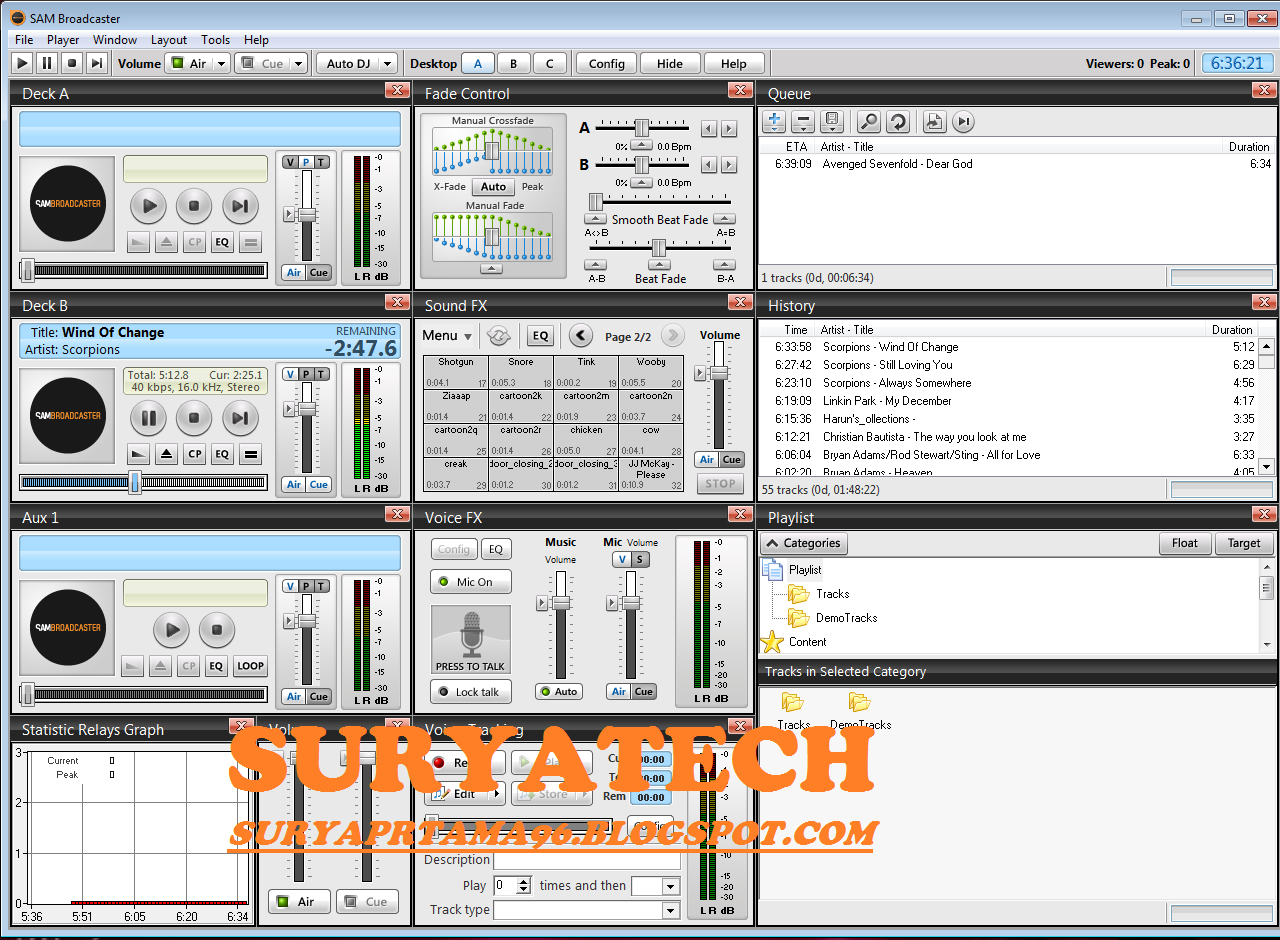
Task: Click the document export icon in Queue
Action: click(934, 122)
